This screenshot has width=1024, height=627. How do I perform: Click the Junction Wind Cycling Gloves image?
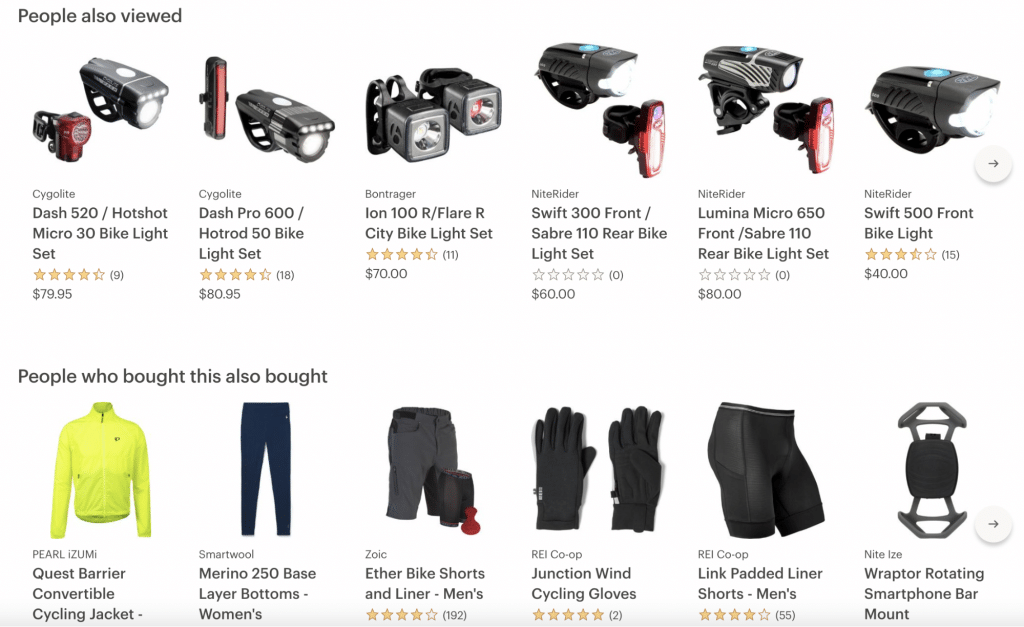point(599,469)
